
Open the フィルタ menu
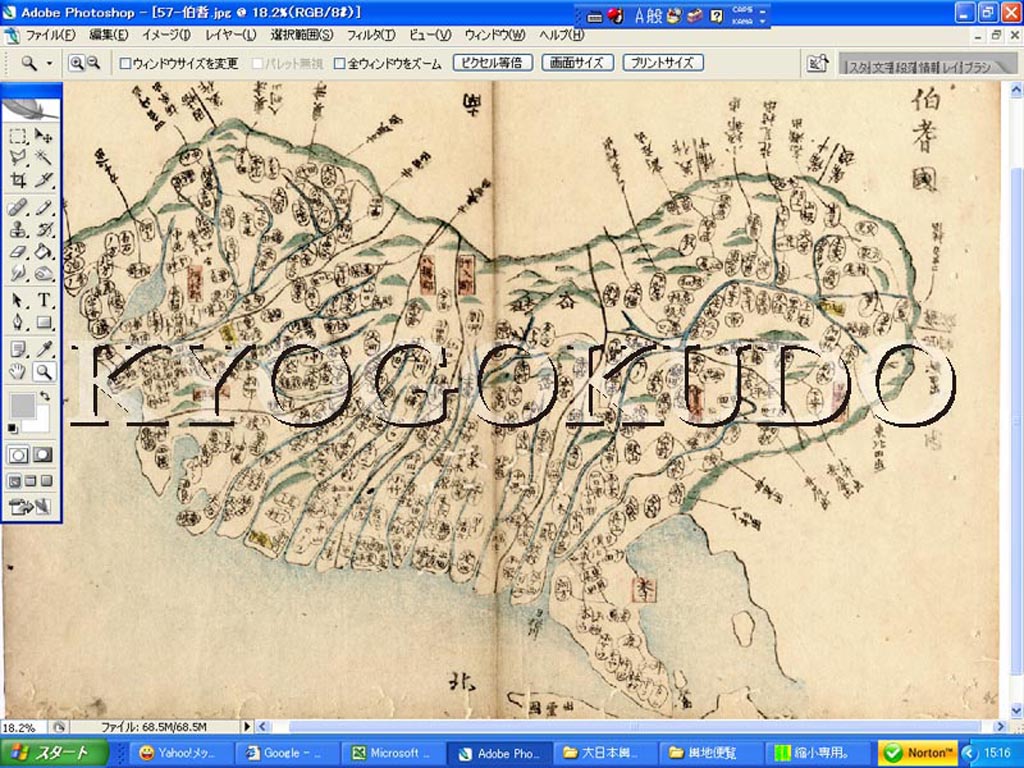coord(371,35)
